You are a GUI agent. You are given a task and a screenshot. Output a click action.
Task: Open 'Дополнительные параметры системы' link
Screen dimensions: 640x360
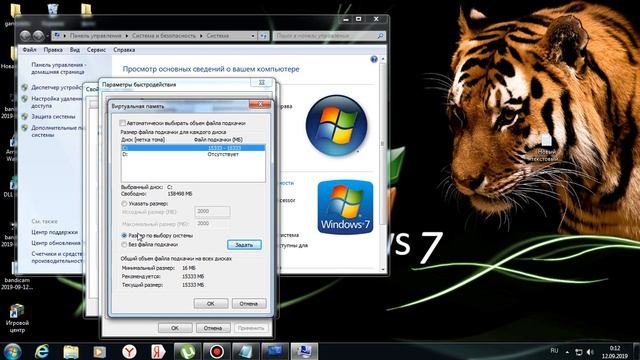click(x=57, y=131)
